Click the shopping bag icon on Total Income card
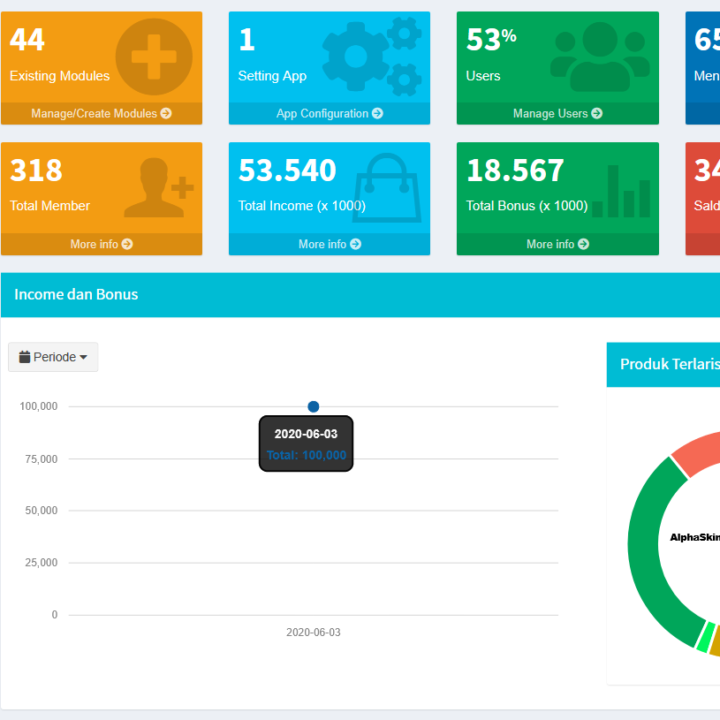The height and width of the screenshot is (720, 720). (x=386, y=187)
